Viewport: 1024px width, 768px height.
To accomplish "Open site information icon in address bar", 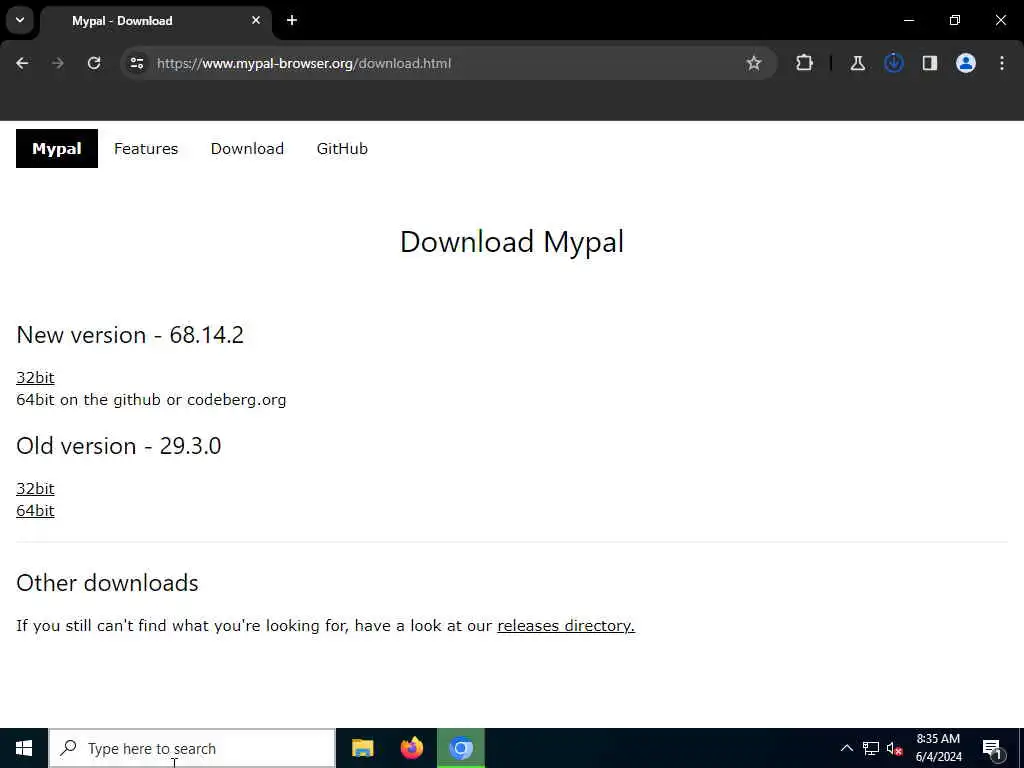I will [136, 63].
